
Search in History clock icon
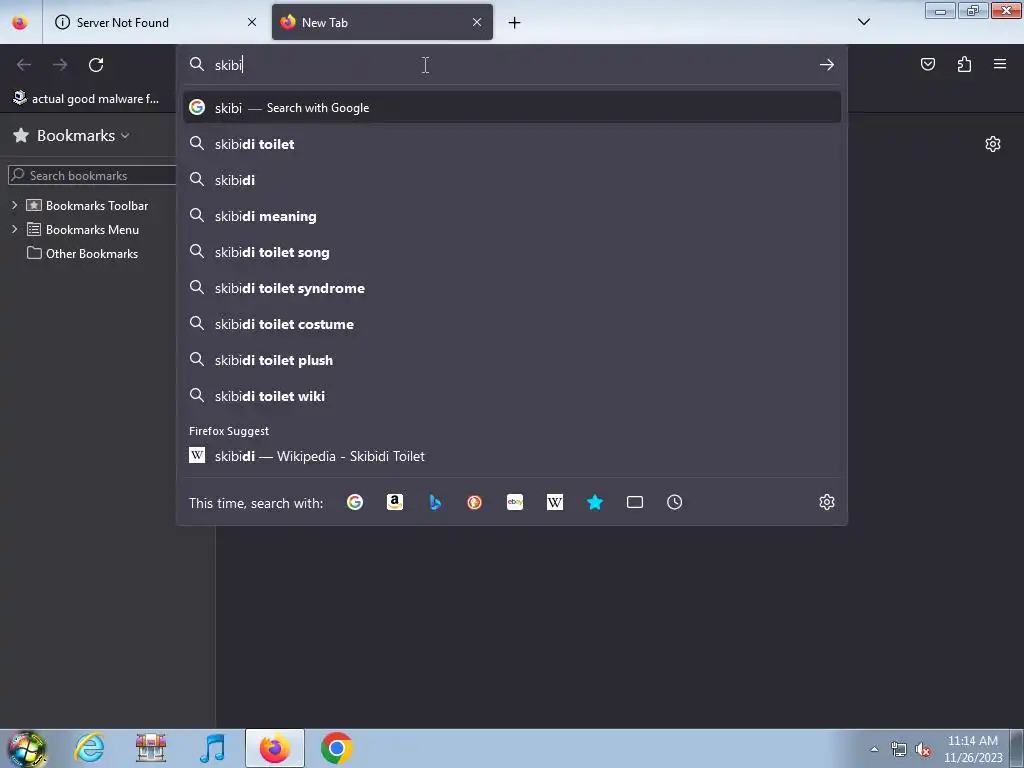click(675, 502)
